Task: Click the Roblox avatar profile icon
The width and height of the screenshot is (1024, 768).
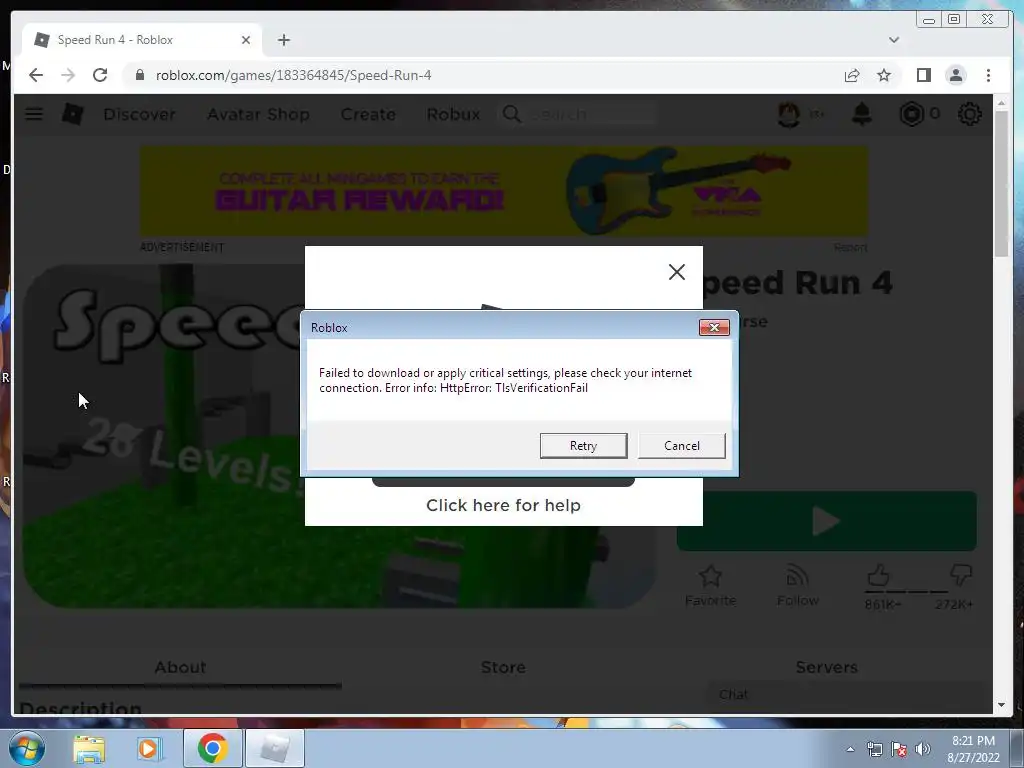Action: click(x=789, y=114)
